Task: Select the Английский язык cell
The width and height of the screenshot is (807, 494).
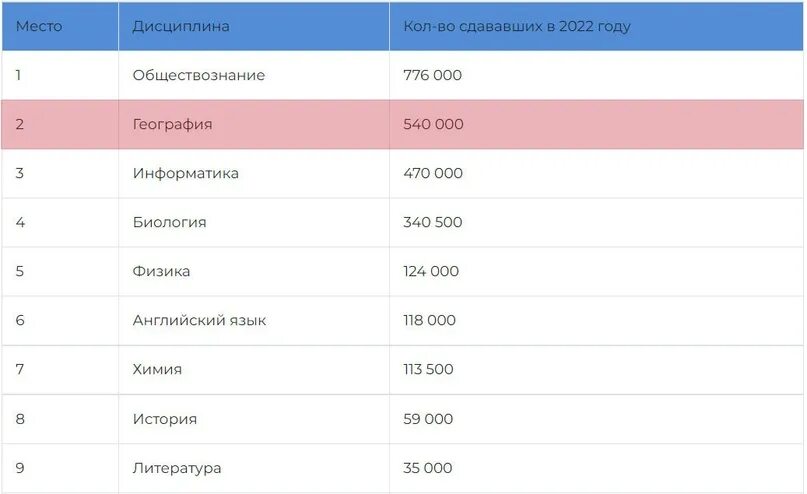Action: [254, 321]
